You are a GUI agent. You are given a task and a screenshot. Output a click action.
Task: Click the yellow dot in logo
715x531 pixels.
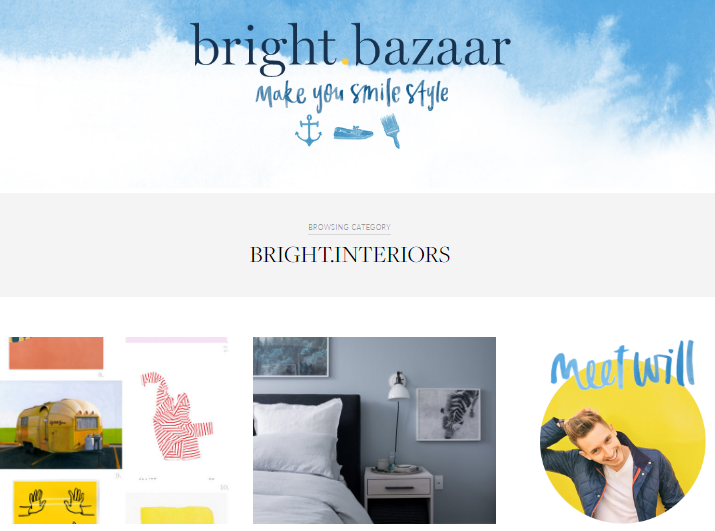pos(346,62)
